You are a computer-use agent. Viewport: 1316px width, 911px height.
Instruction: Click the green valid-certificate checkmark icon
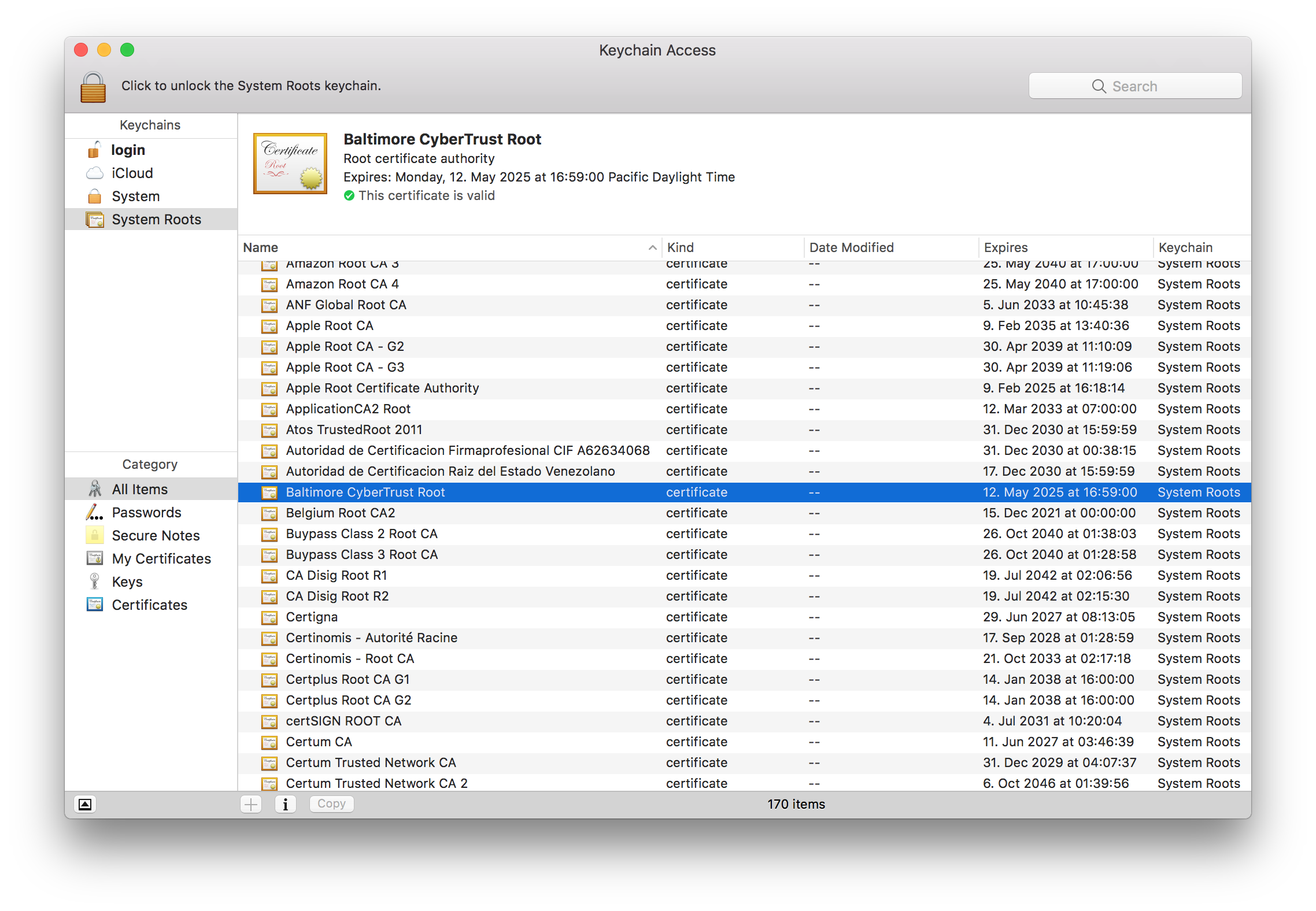pyautogui.click(x=349, y=196)
